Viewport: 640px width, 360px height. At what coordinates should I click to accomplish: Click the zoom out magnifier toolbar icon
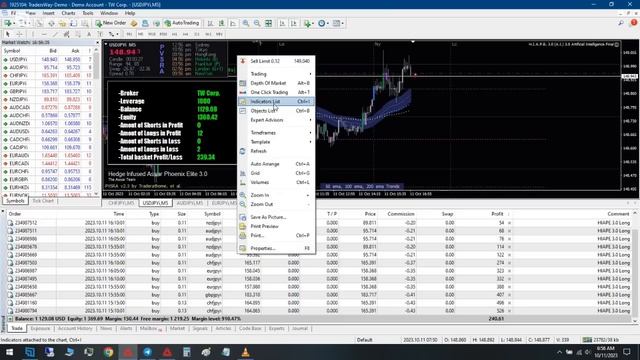[x=257, y=23]
